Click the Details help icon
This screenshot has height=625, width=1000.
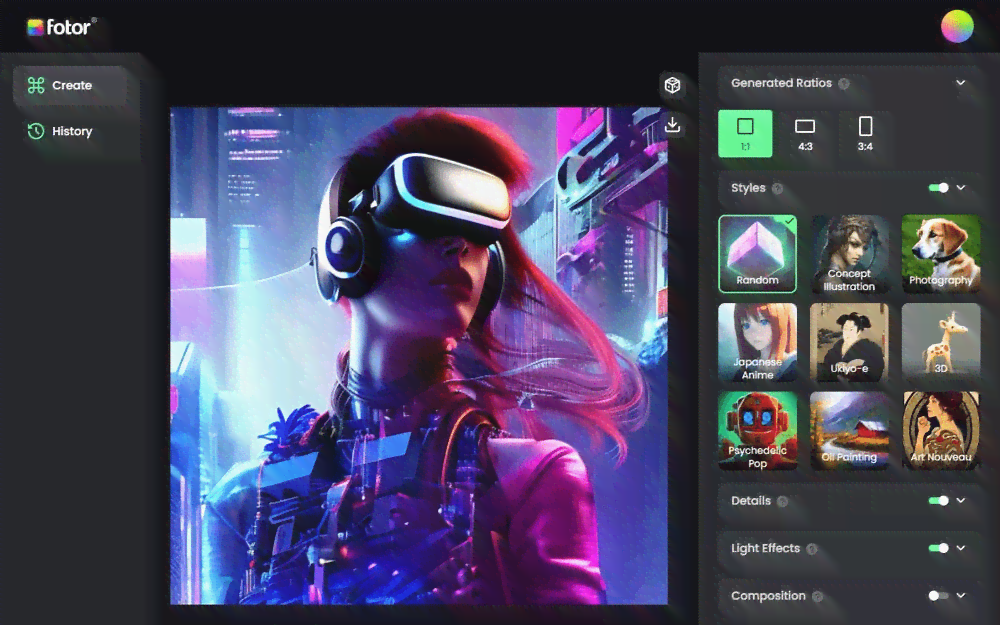point(783,501)
